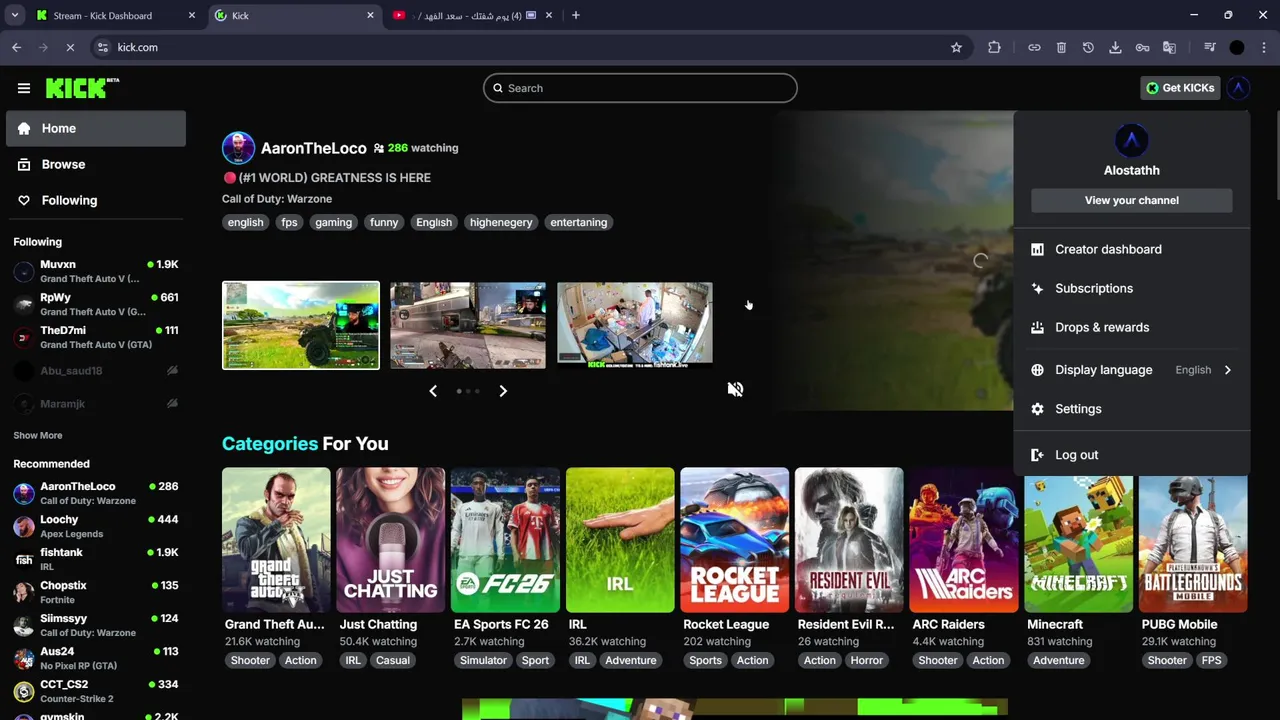Viewport: 1280px width, 720px height.
Task: Click the Horror tag under Resident Evil
Action: pyautogui.click(x=866, y=660)
